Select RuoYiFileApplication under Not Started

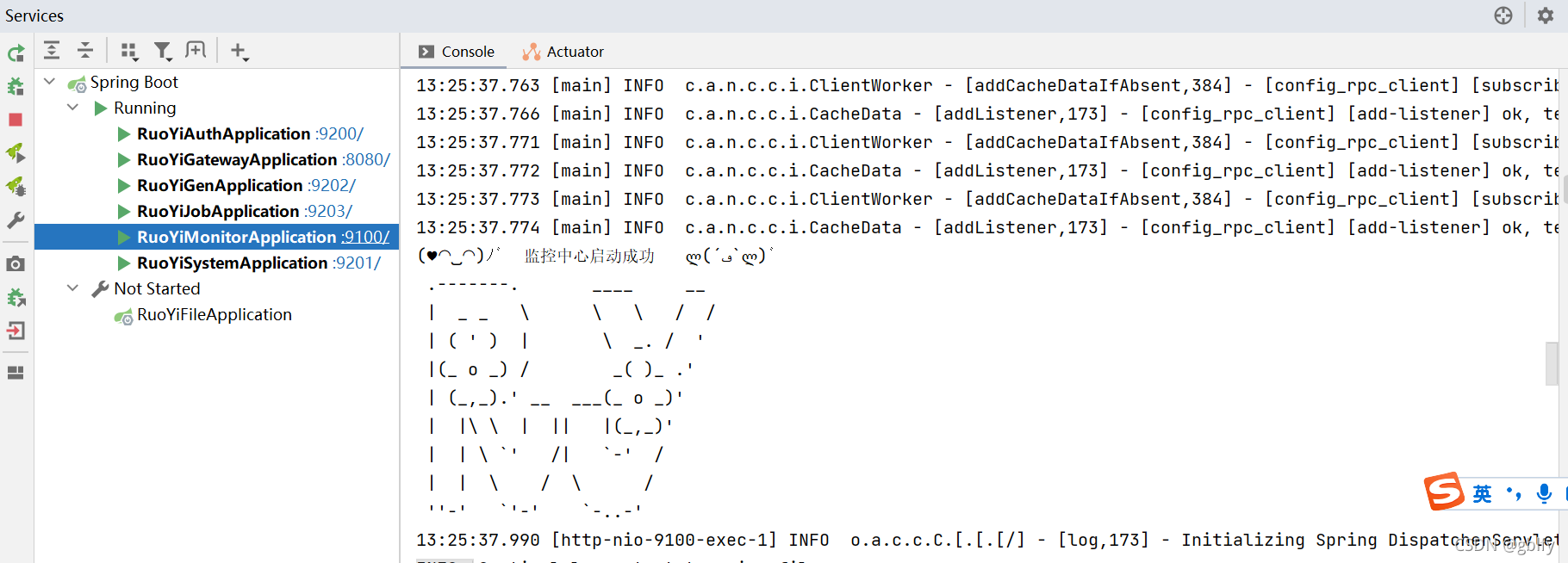(215, 314)
